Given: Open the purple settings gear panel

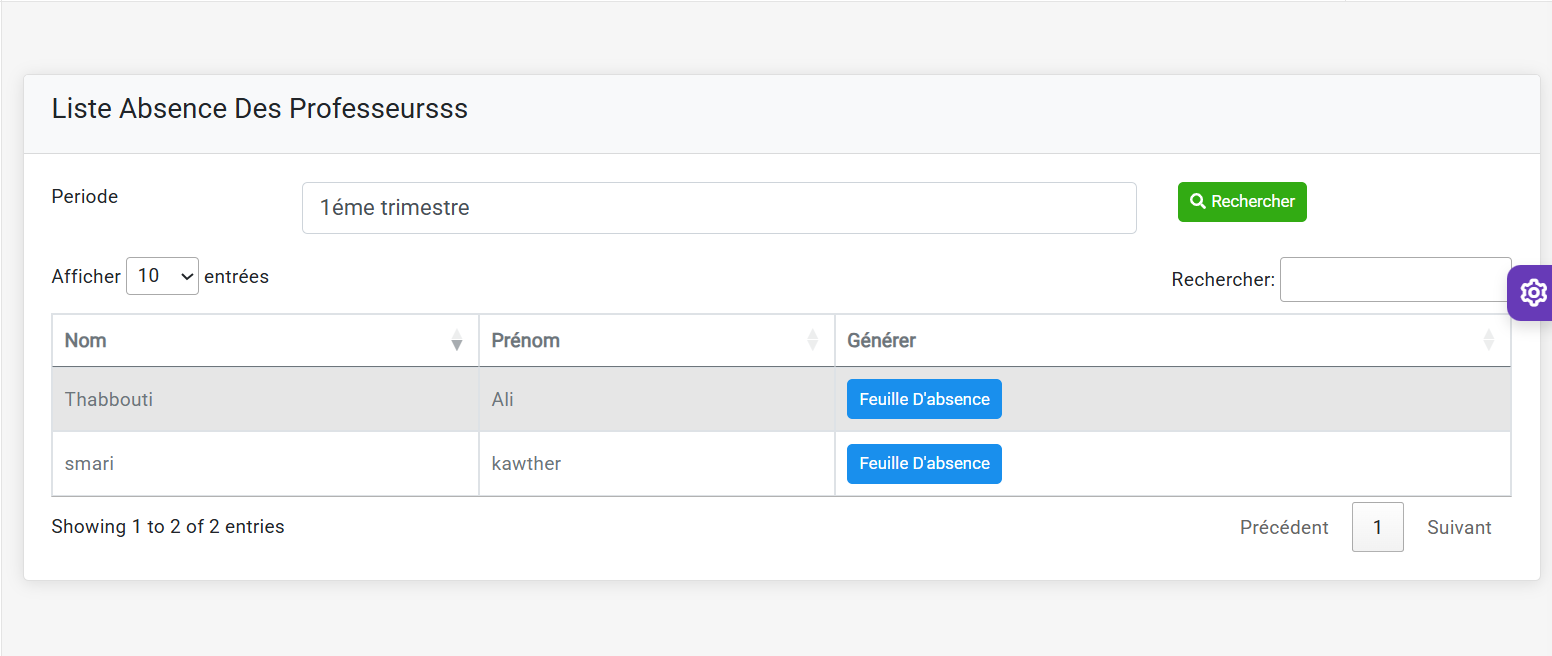Looking at the screenshot, I should [x=1532, y=293].
